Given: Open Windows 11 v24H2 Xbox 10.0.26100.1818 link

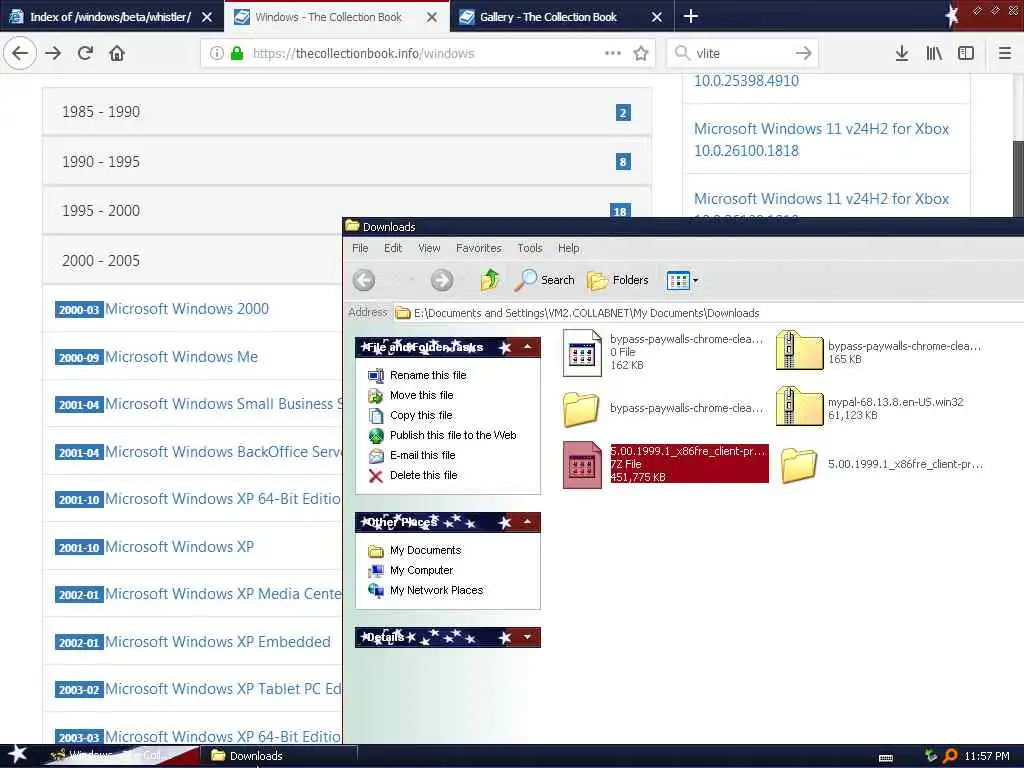Looking at the screenshot, I should tap(821, 139).
